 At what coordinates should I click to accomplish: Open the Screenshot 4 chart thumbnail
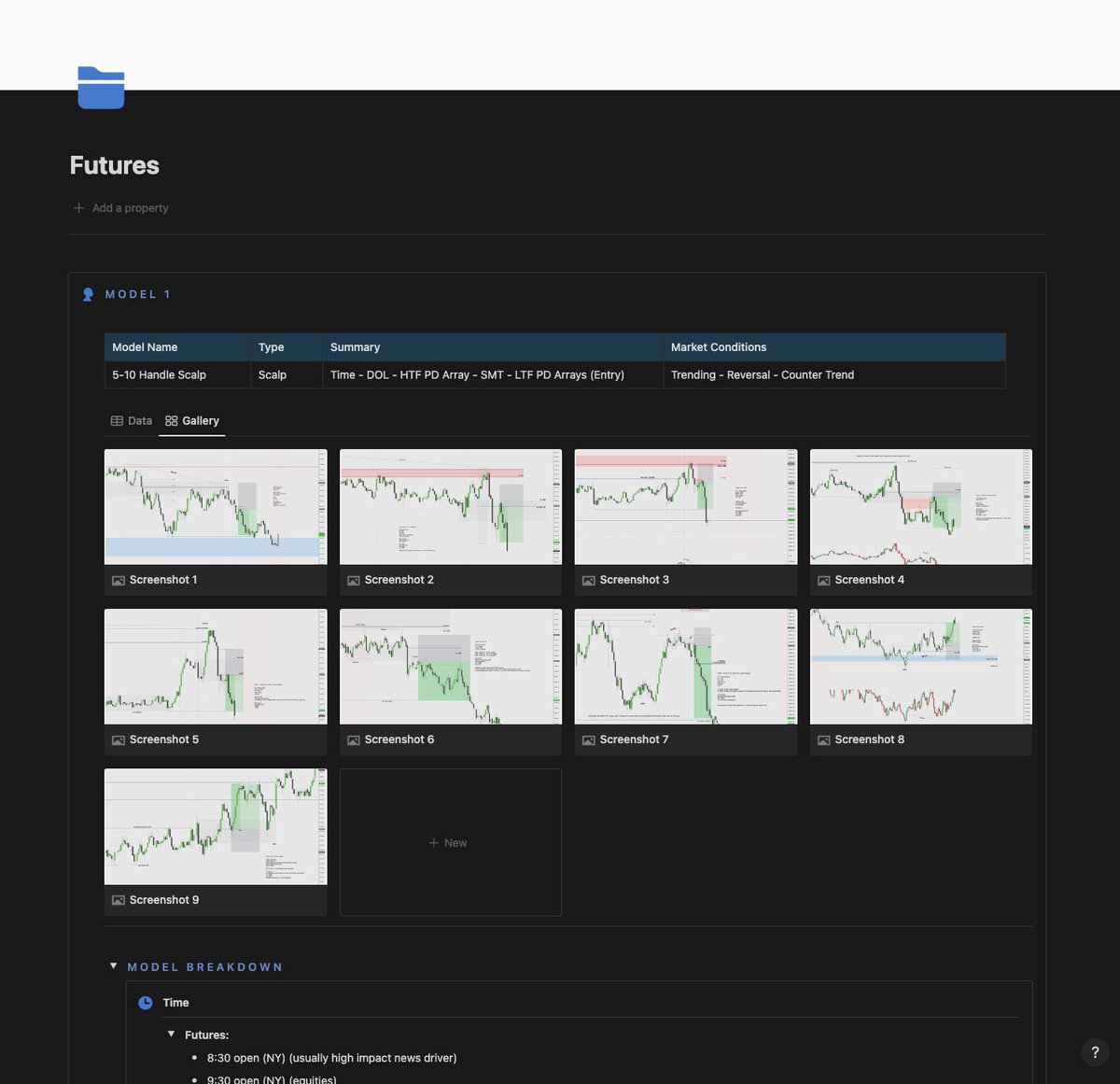pos(921,507)
